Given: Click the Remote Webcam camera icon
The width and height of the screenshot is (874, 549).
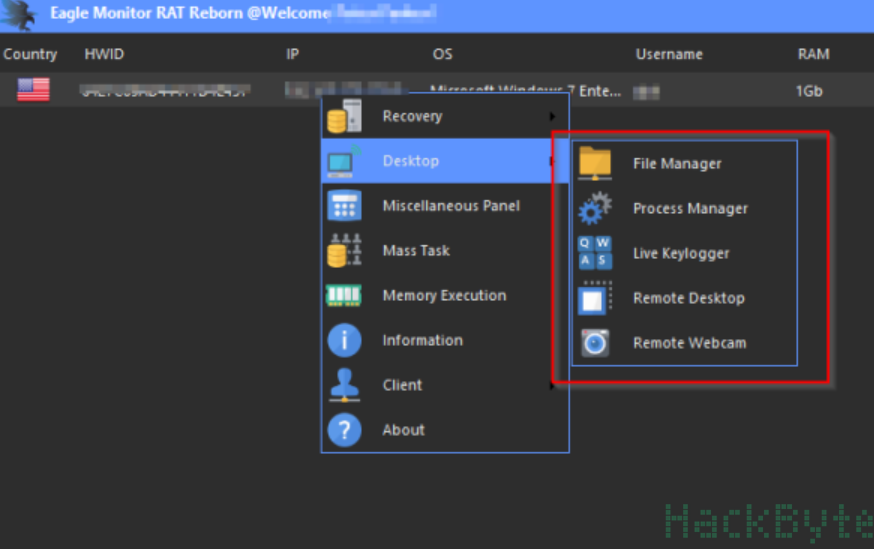Looking at the screenshot, I should coord(595,343).
